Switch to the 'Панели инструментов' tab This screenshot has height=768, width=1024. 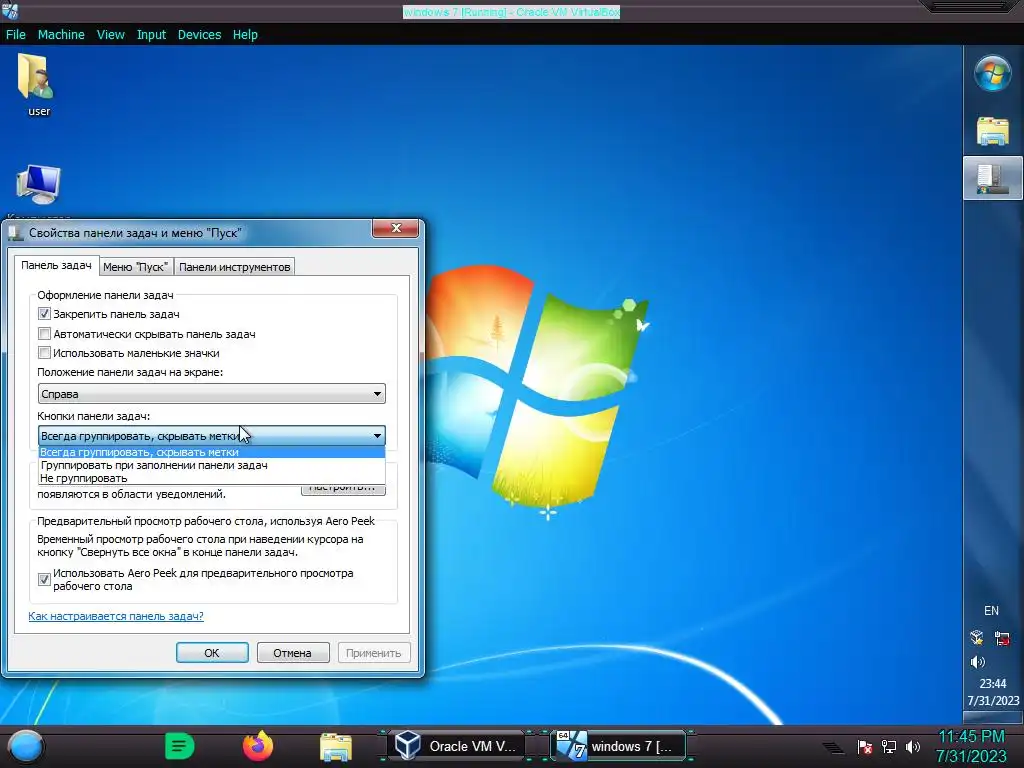coord(234,266)
